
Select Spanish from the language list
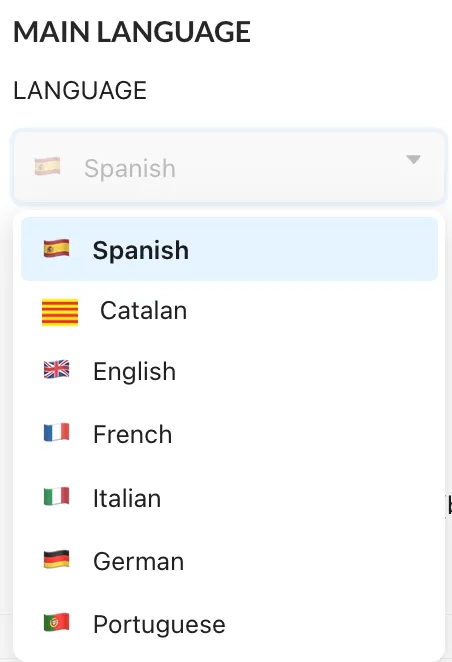coord(229,249)
